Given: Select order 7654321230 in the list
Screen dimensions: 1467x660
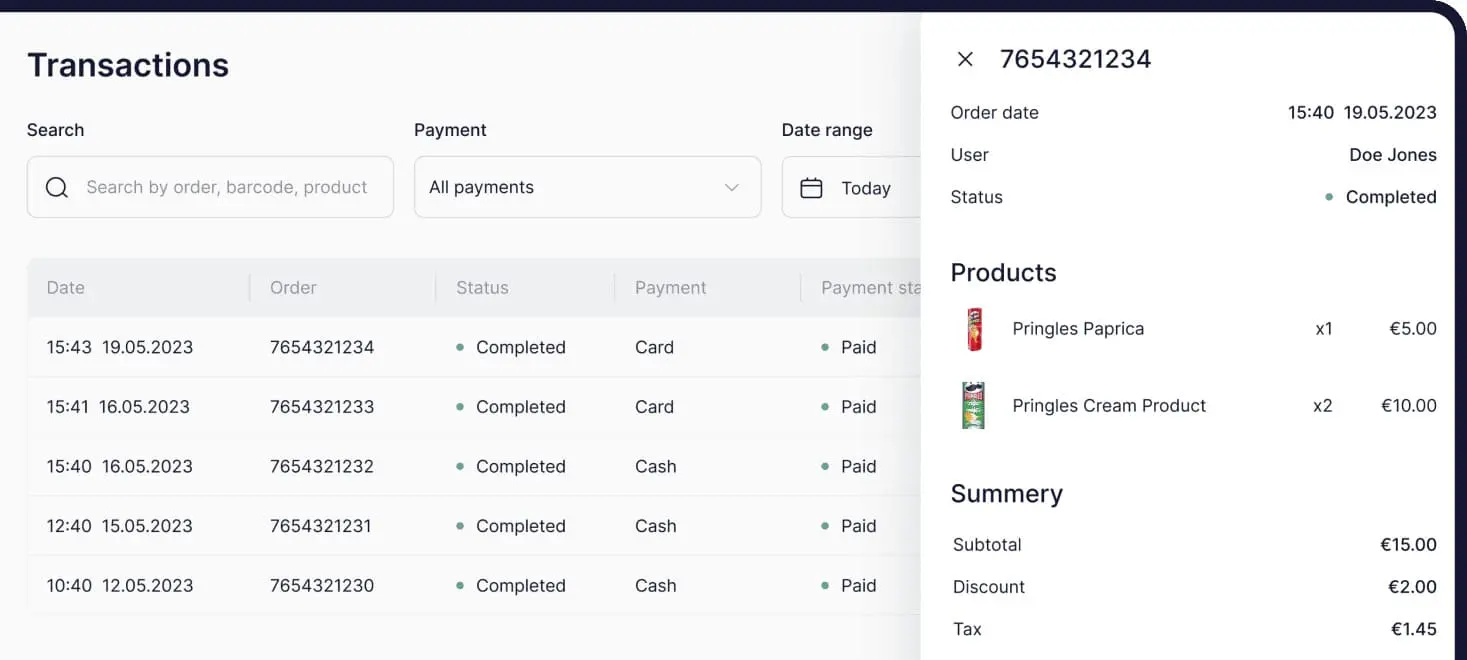Looking at the screenshot, I should pyautogui.click(x=322, y=585).
